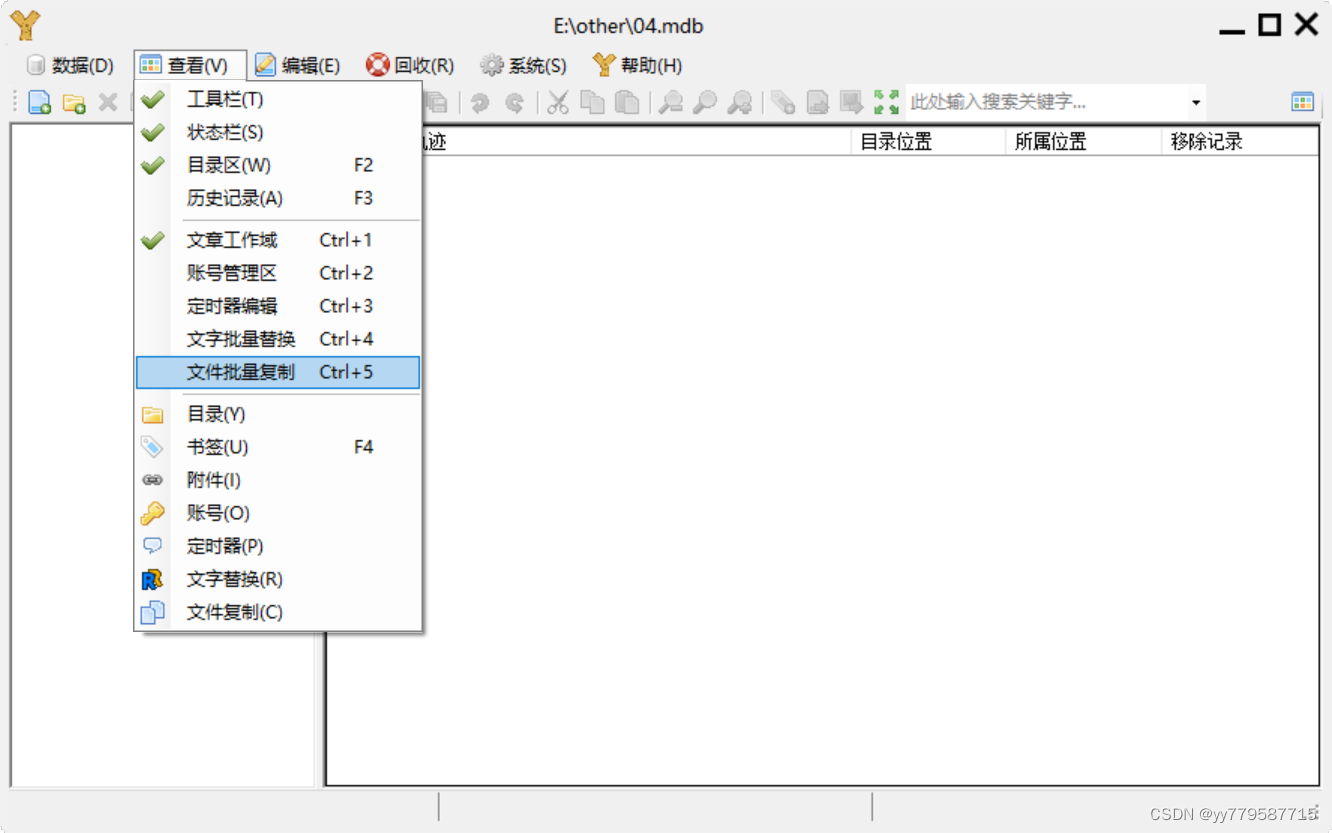
Task: Focus the search keyword input field
Action: (x=1046, y=102)
